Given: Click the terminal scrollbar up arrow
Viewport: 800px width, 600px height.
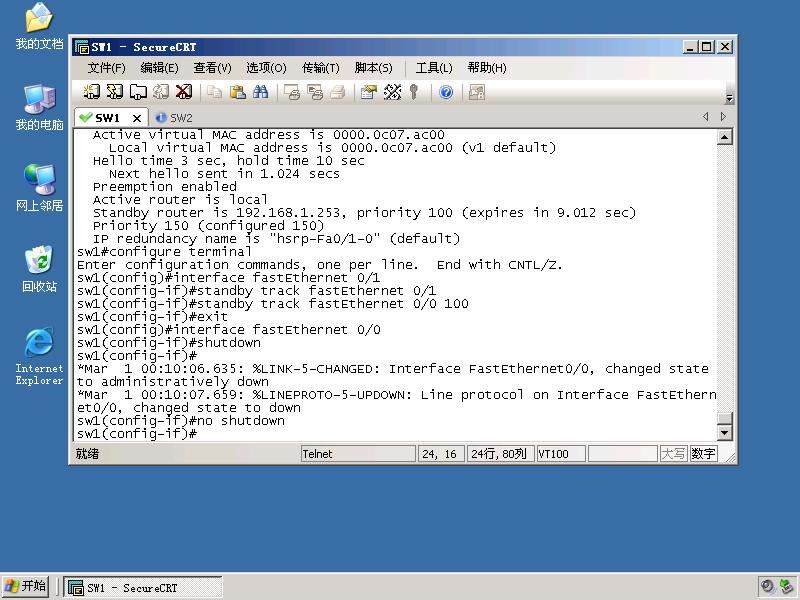Looking at the screenshot, I should pyautogui.click(x=725, y=137).
